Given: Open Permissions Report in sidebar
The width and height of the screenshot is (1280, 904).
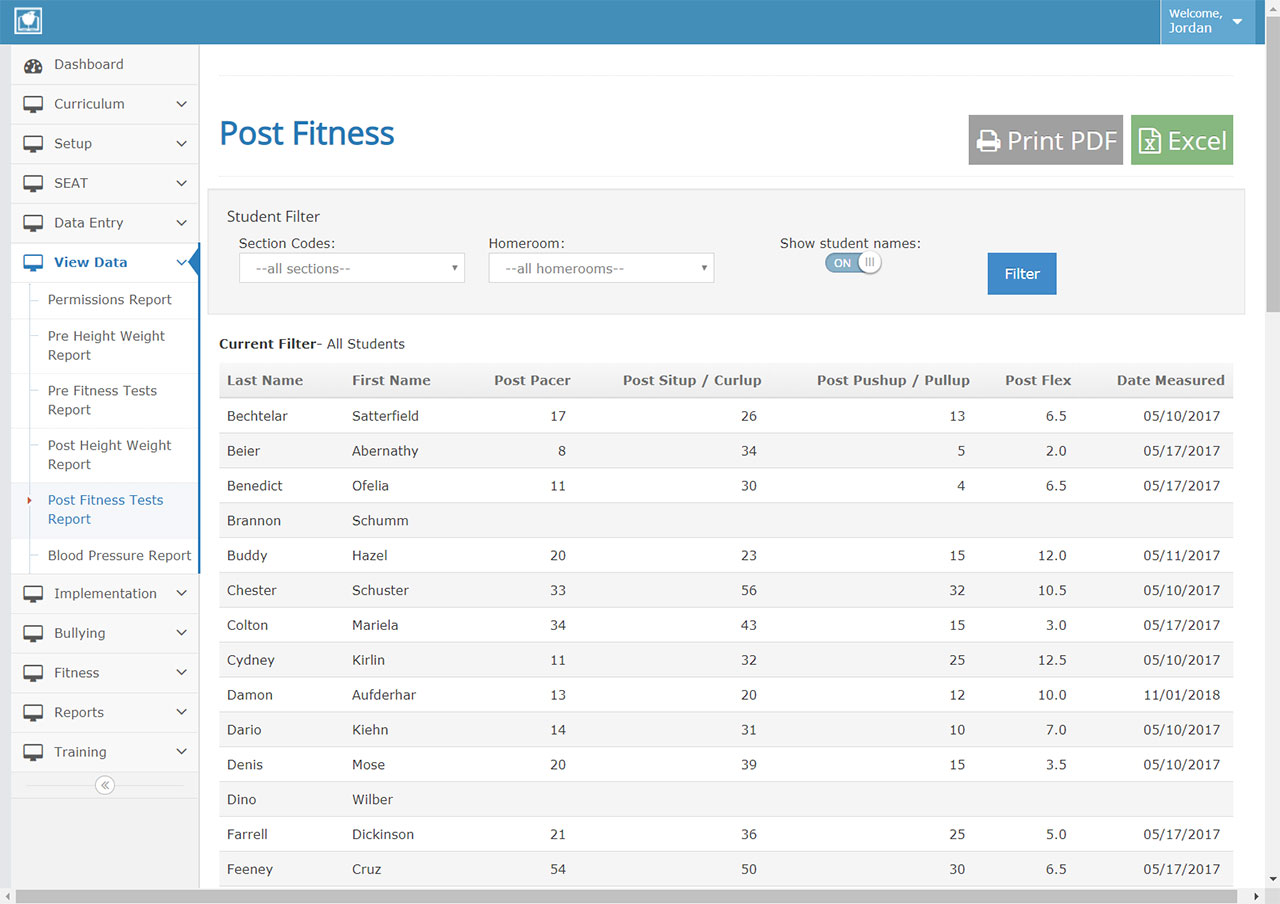Looking at the screenshot, I should (109, 300).
